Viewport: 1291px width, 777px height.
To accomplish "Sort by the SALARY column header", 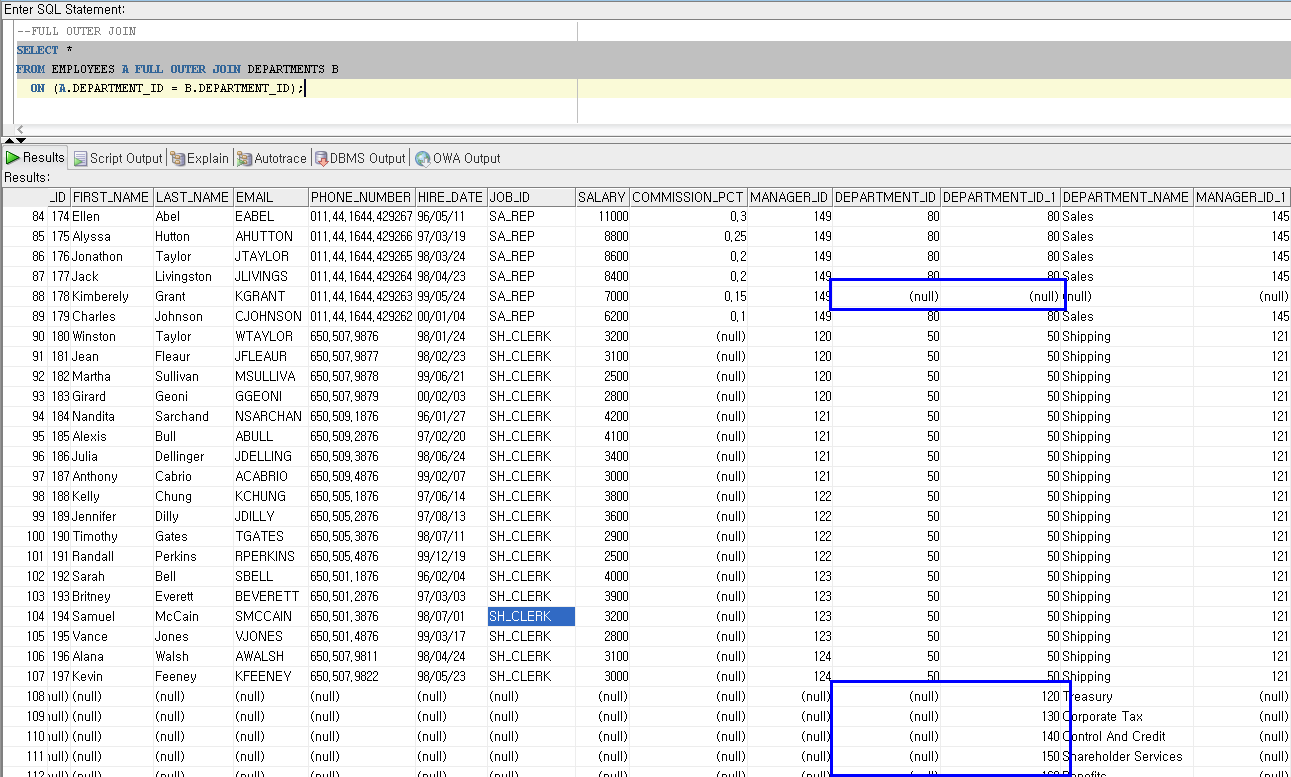I will point(601,197).
